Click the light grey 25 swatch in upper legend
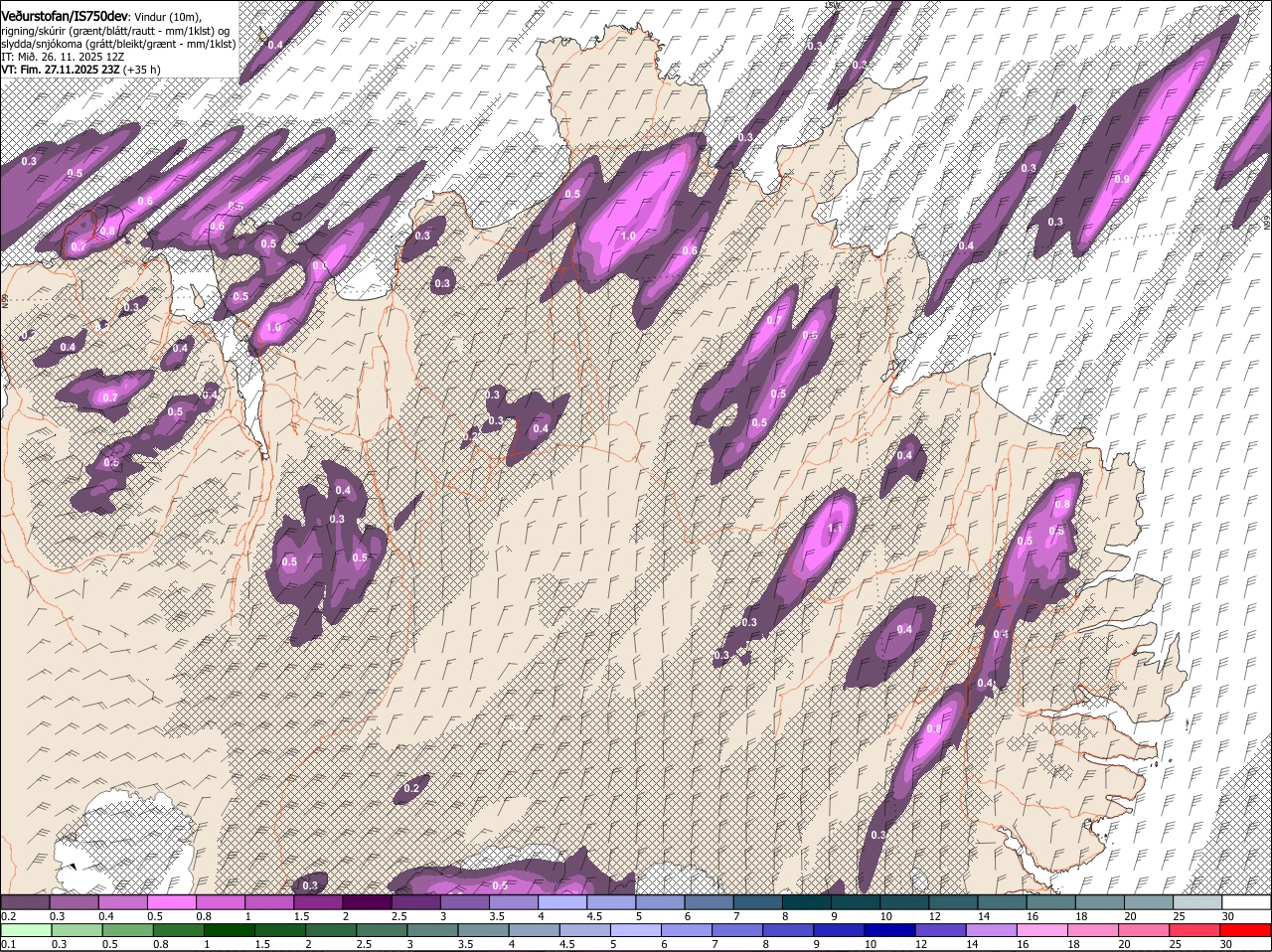The image size is (1272, 952). click(x=1197, y=902)
